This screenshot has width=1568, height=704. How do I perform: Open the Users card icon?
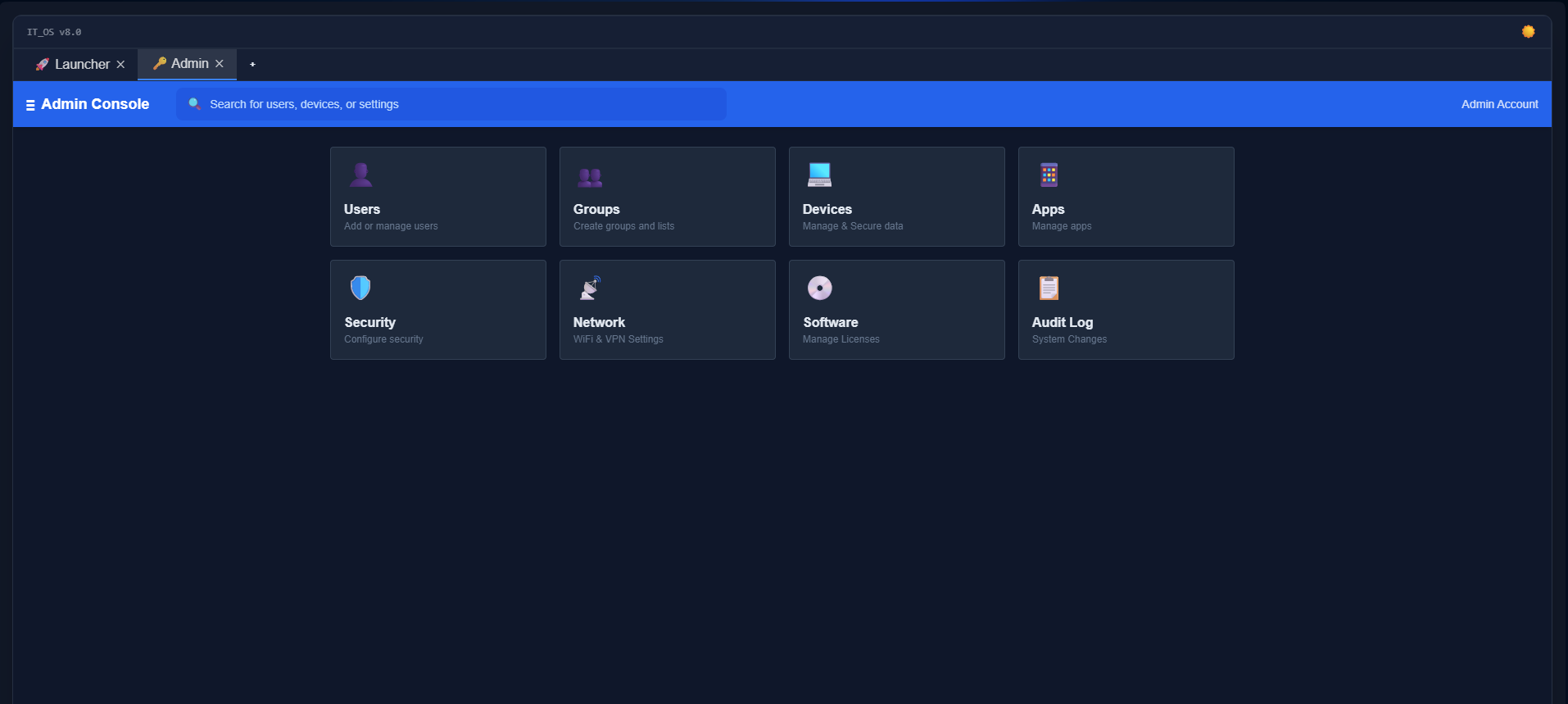[360, 175]
